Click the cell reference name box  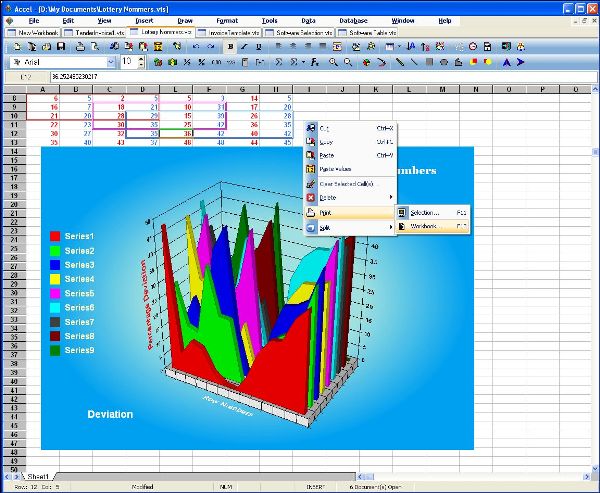coord(26,77)
